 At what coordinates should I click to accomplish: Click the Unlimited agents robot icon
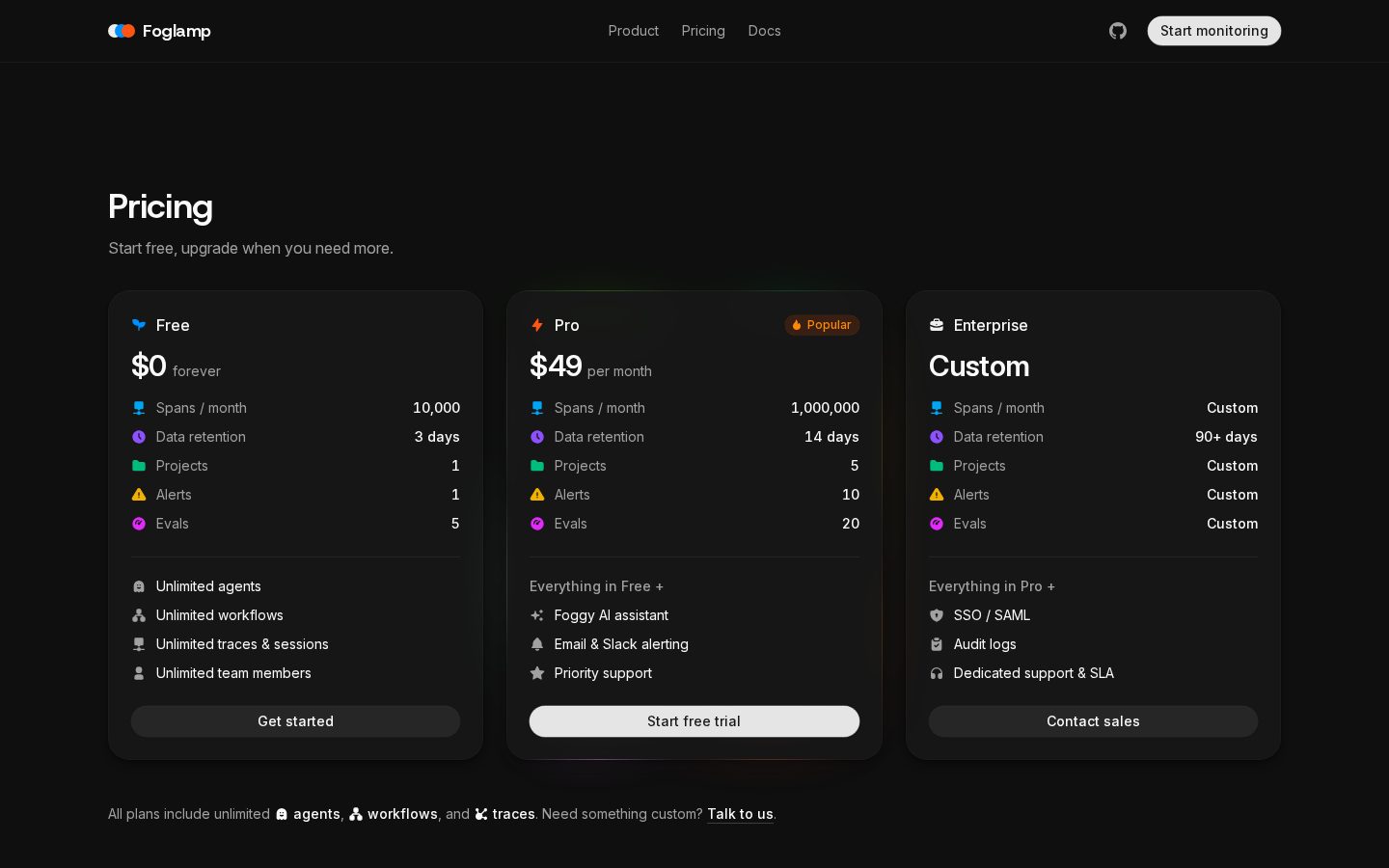[139, 586]
